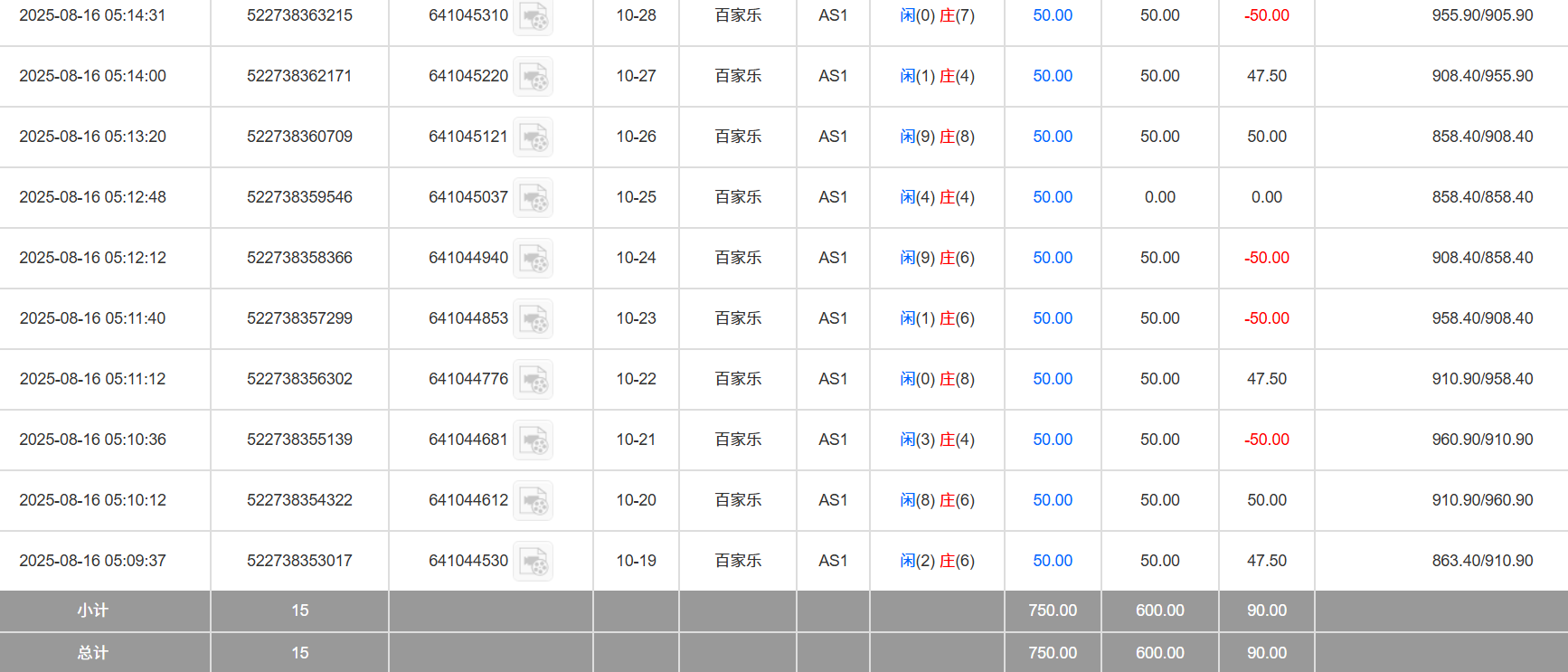Click the replay icon for 641044681
Viewport: 1568px width, 672px height.
(533, 440)
